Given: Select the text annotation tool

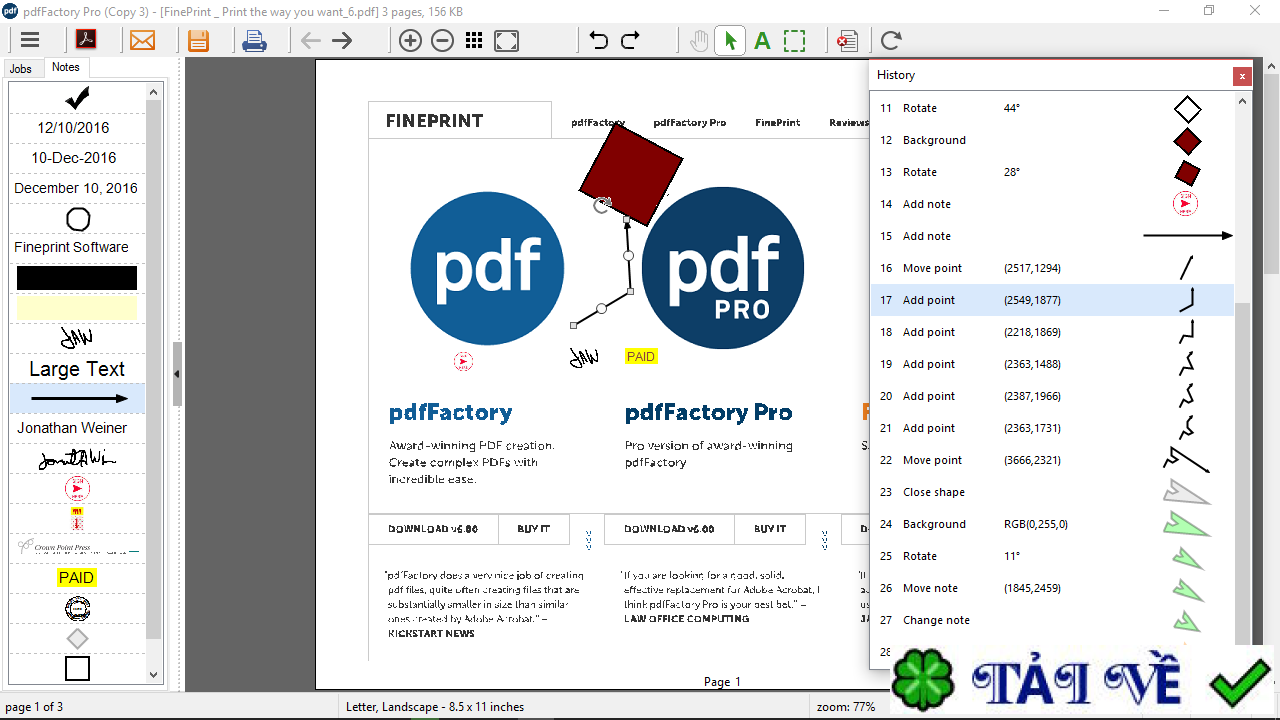Looking at the screenshot, I should (x=762, y=41).
